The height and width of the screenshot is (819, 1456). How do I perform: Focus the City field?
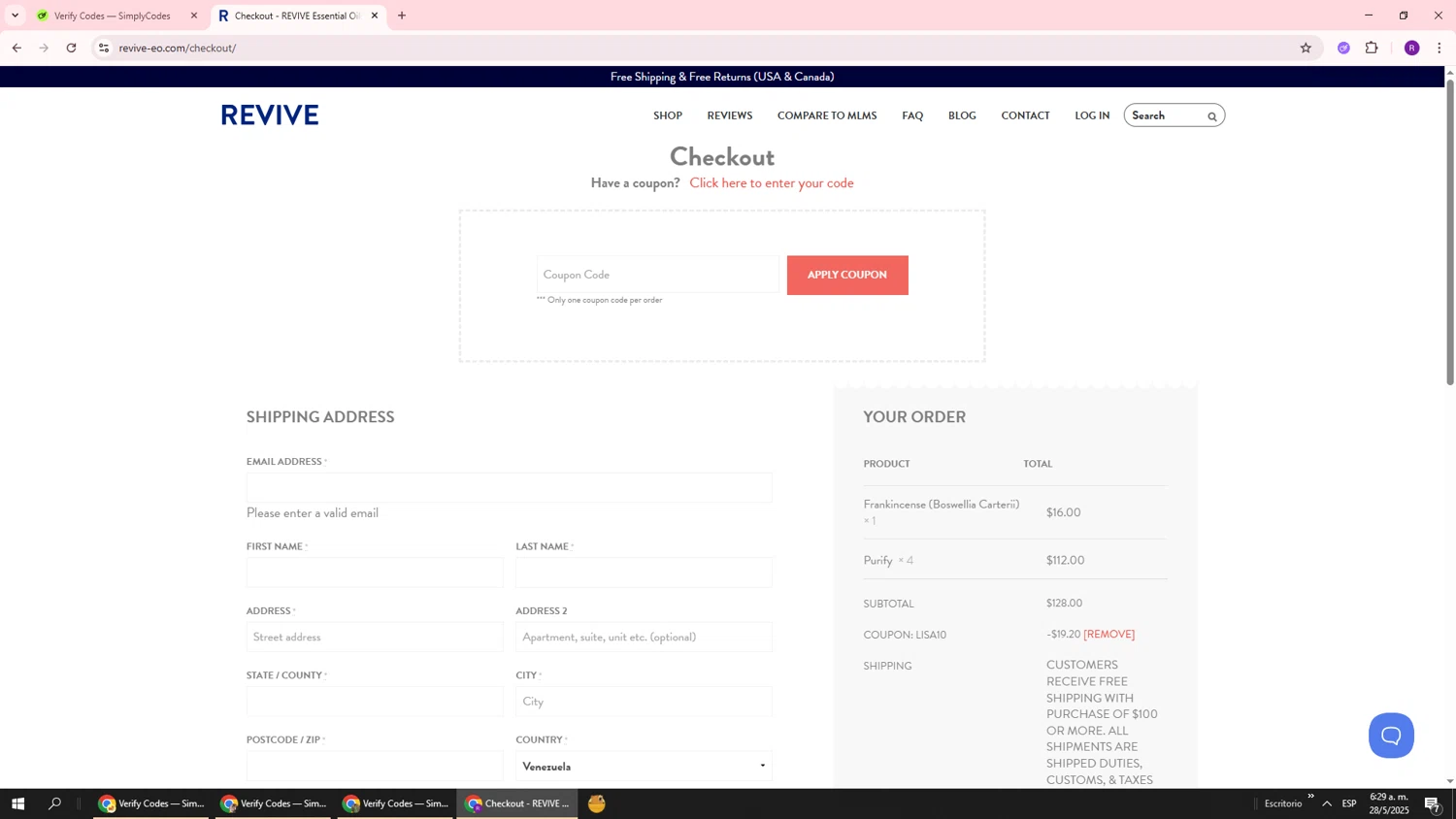coord(644,702)
